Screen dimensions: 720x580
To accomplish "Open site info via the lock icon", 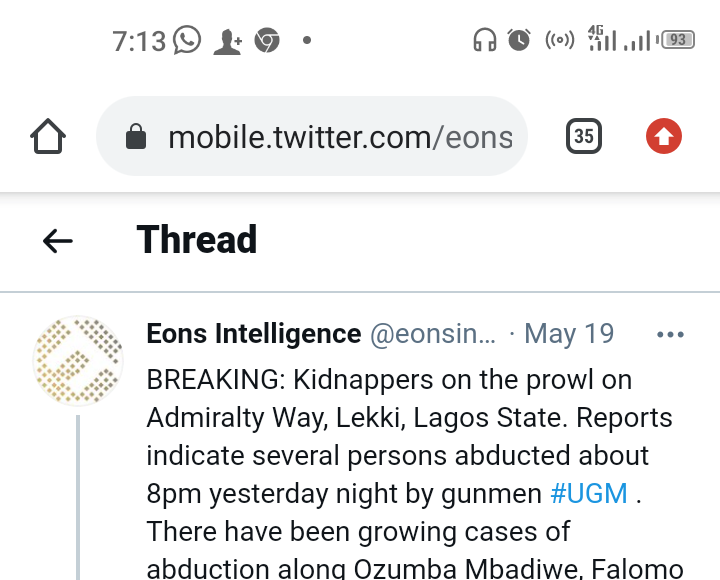I will click(x=136, y=137).
